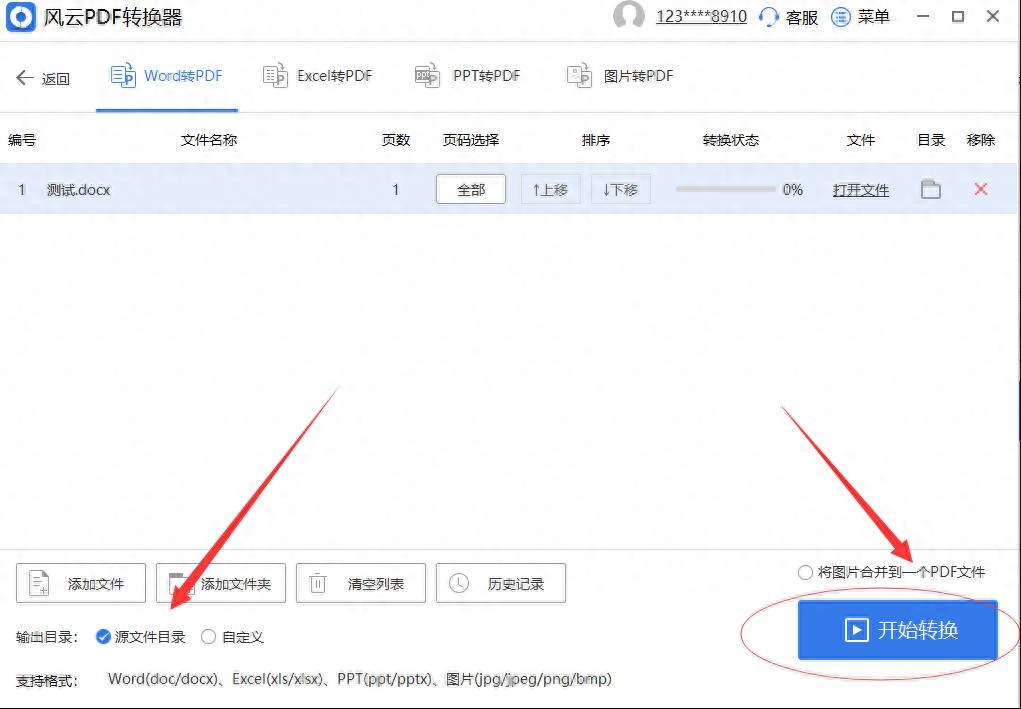Click 全部 page selection button
The image size is (1021, 709).
point(471,189)
